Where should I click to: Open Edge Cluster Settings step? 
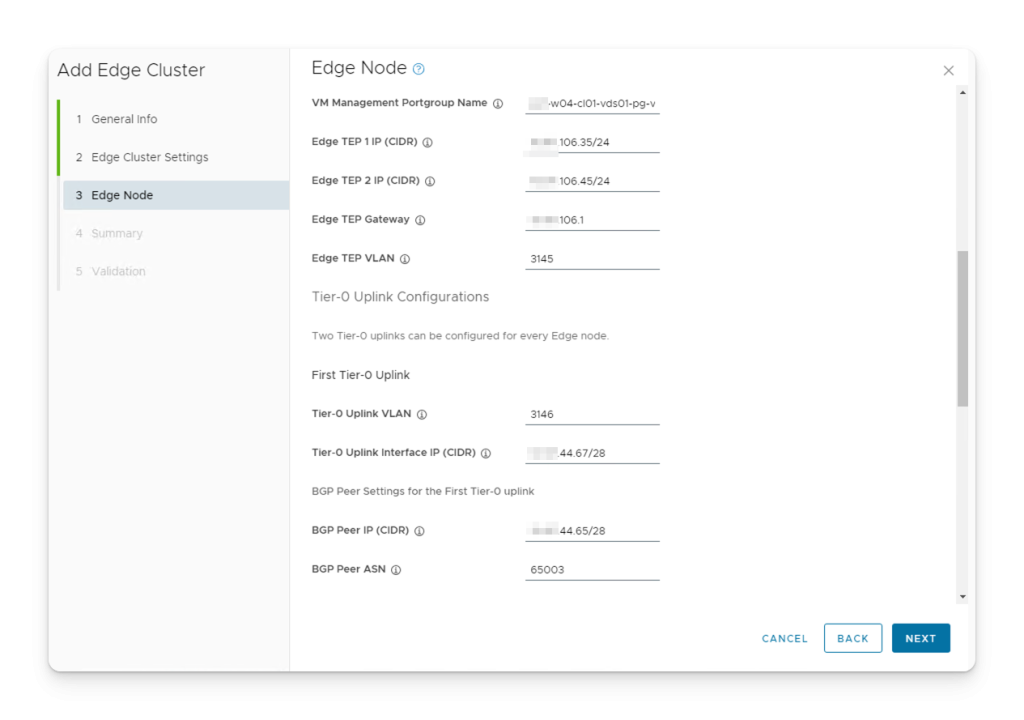149,157
